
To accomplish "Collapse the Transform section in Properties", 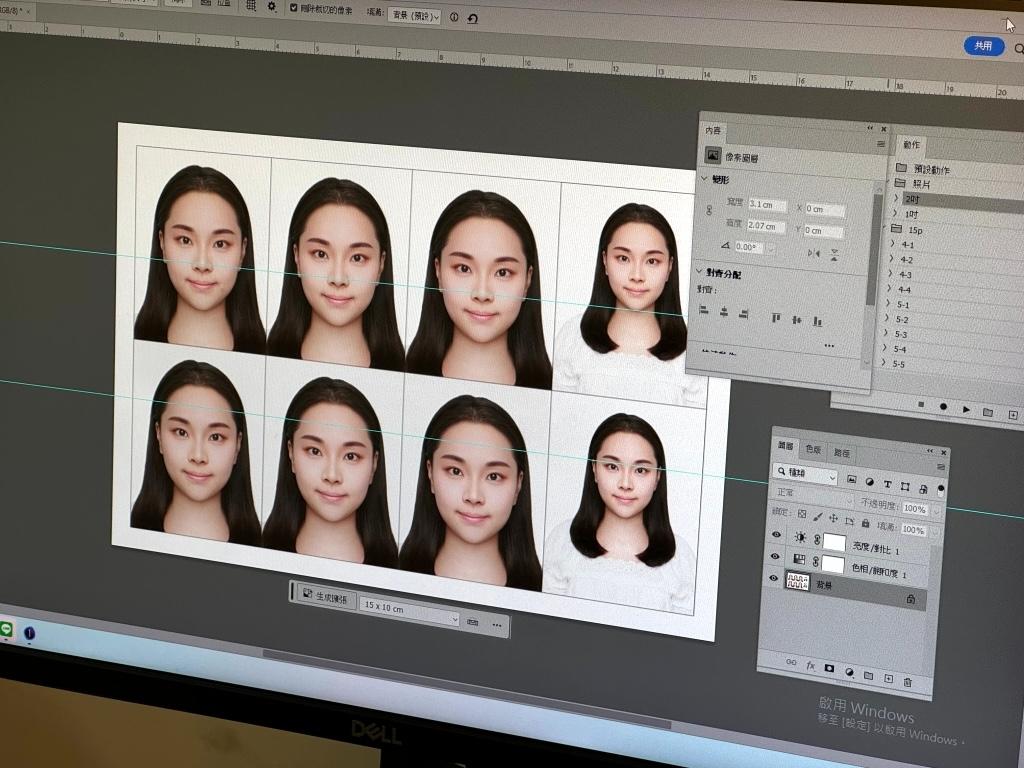I will pos(705,178).
